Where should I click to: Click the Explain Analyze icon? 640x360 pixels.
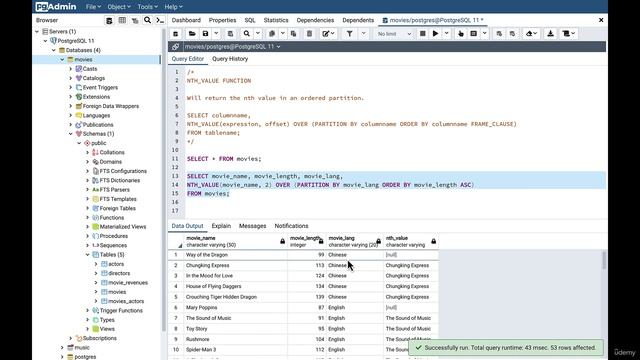(x=473, y=34)
